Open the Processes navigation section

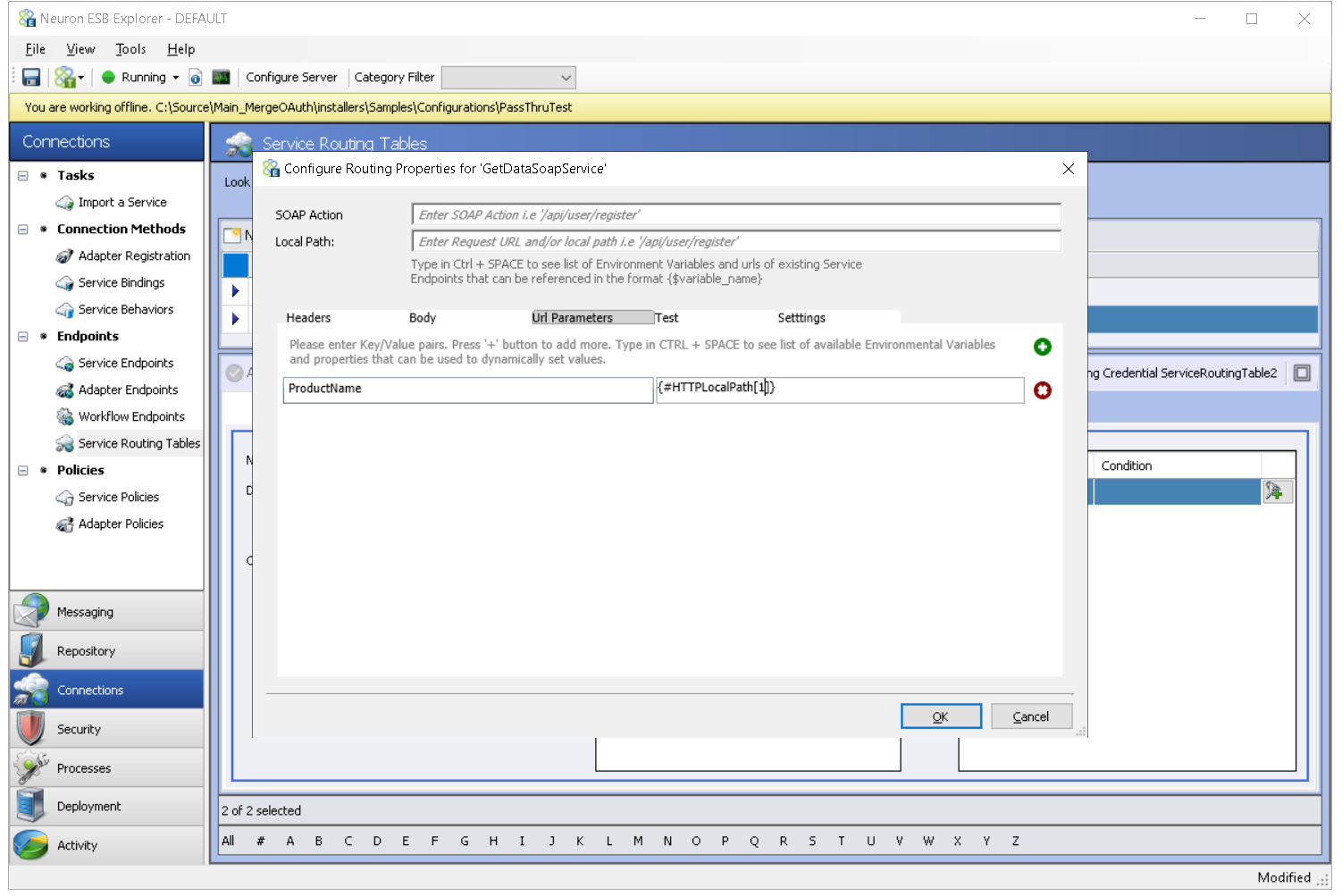[x=107, y=768]
